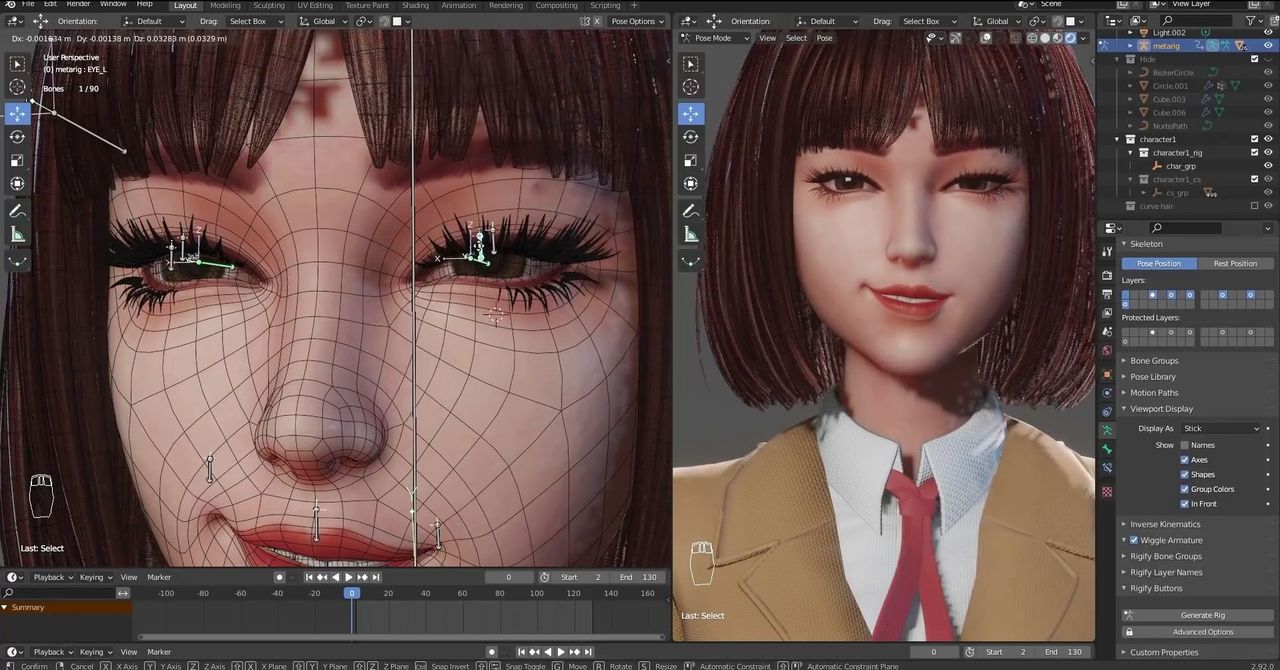
Task: Enable the Names display checkbox
Action: click(1185, 445)
